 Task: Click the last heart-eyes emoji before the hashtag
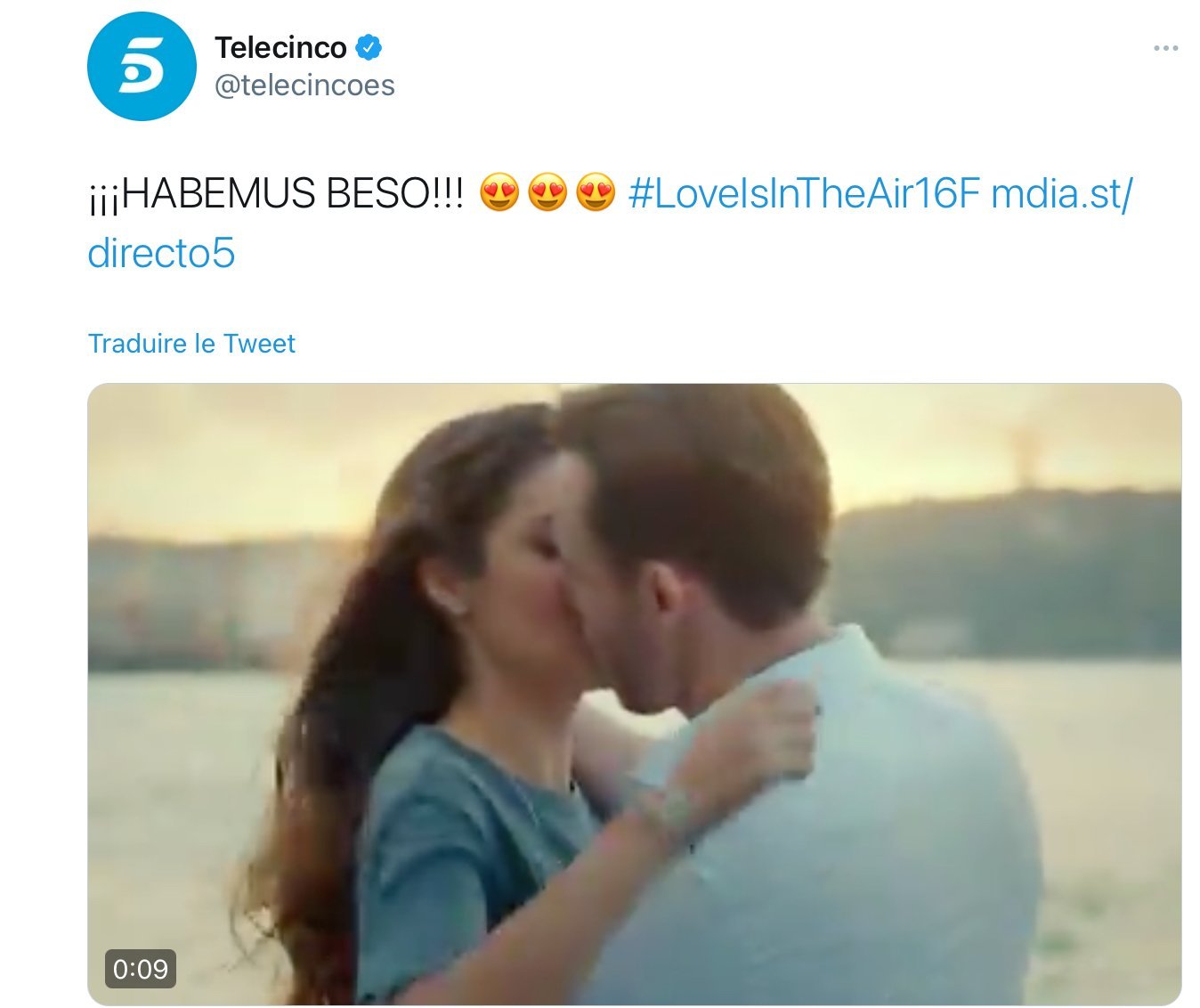pos(596,193)
